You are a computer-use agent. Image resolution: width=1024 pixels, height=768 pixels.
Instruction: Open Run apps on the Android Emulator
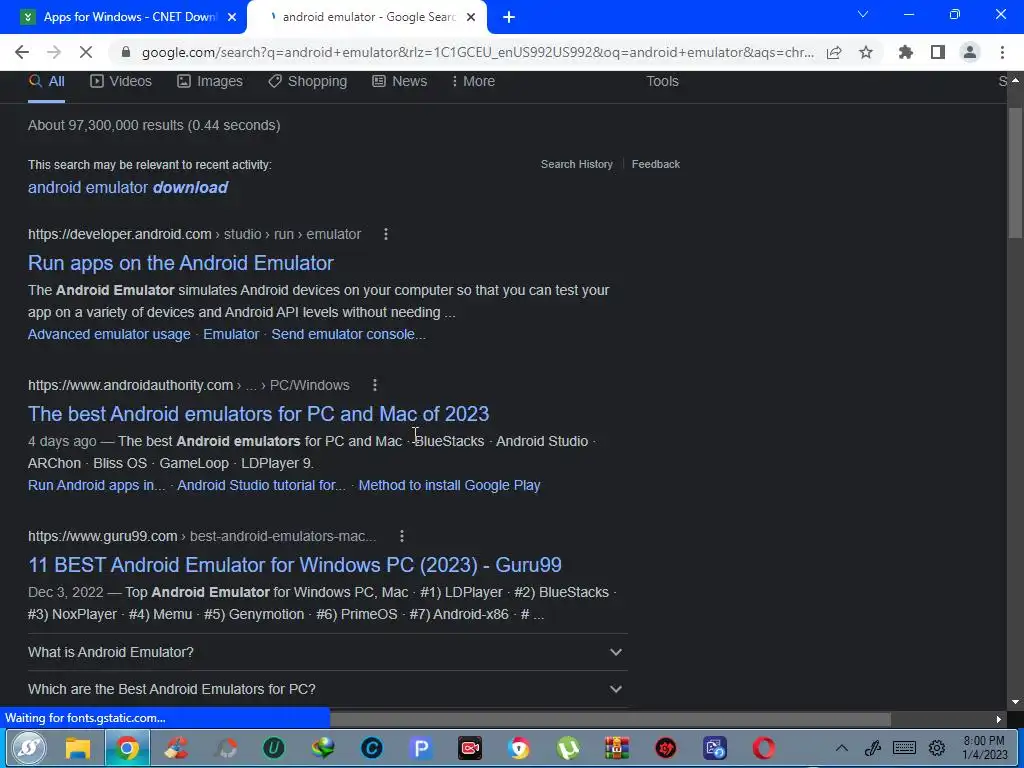[x=181, y=263]
